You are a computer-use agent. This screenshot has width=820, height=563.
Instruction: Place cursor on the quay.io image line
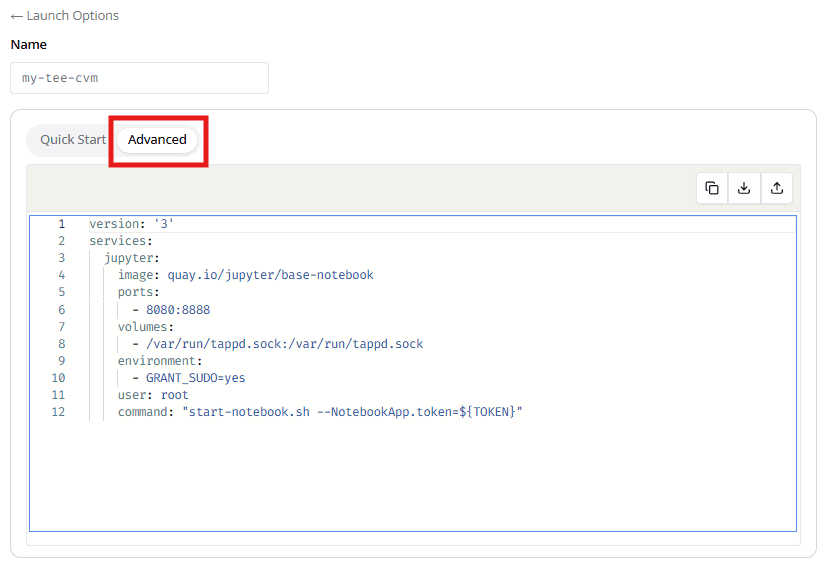tap(245, 275)
